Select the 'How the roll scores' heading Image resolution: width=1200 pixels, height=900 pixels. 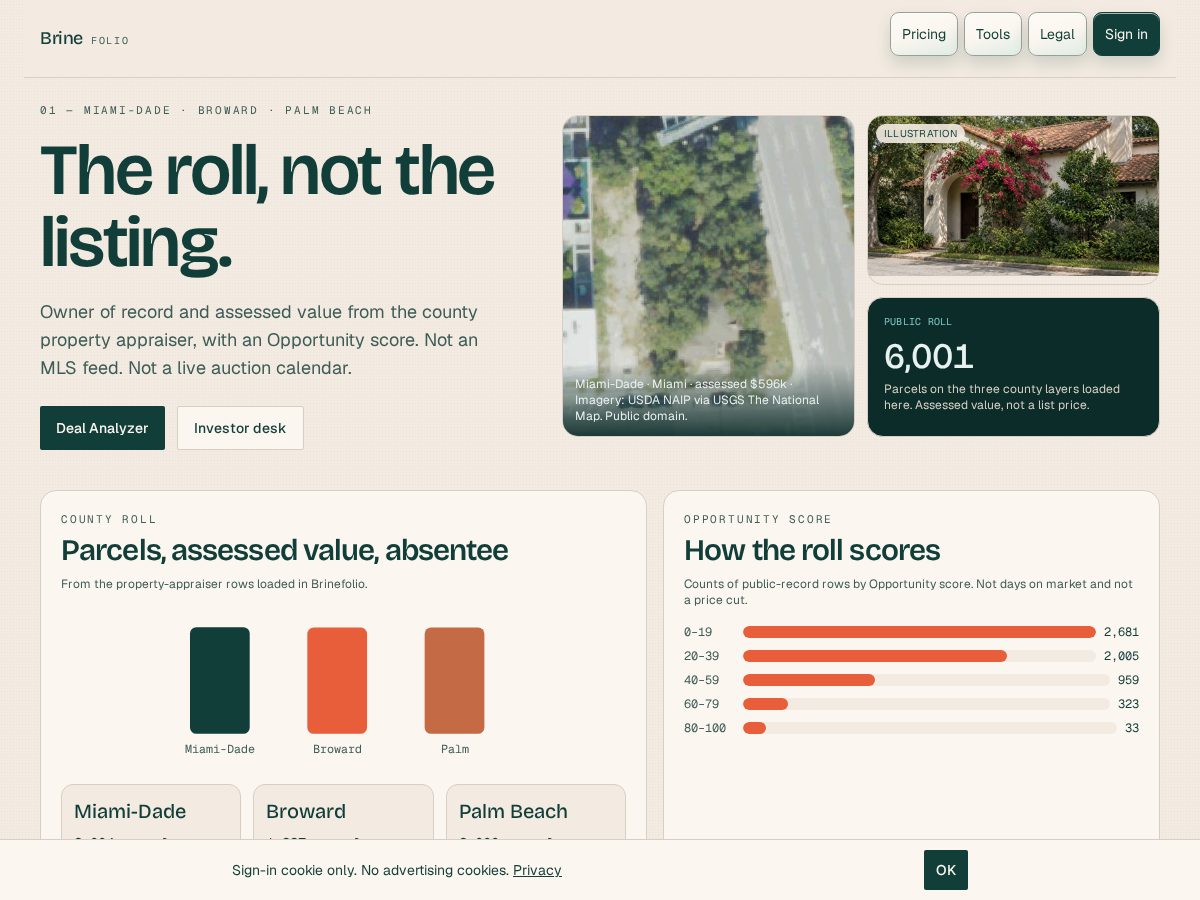pos(812,550)
